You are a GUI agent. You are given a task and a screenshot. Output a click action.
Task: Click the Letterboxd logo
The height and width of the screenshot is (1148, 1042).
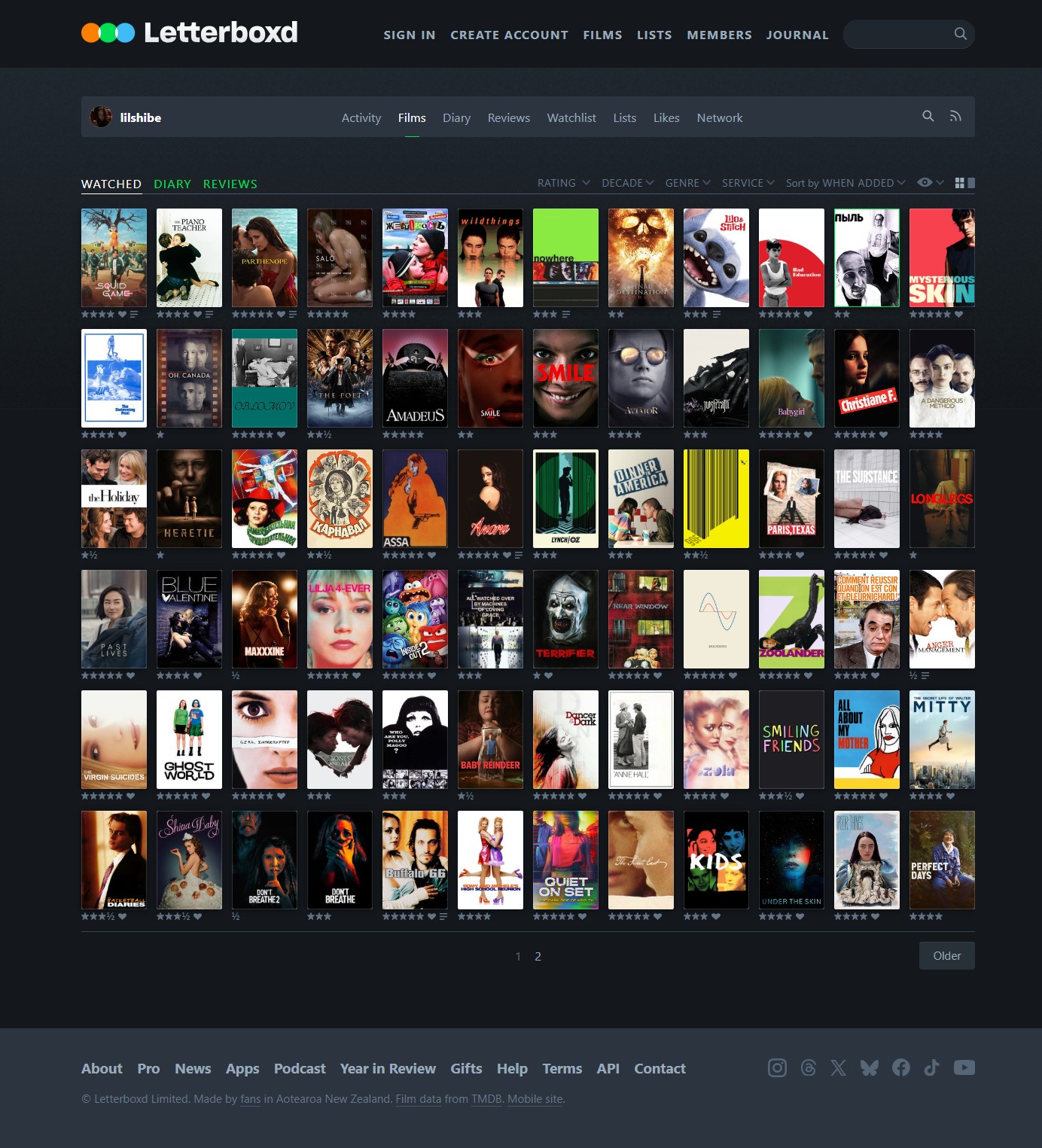tap(190, 32)
